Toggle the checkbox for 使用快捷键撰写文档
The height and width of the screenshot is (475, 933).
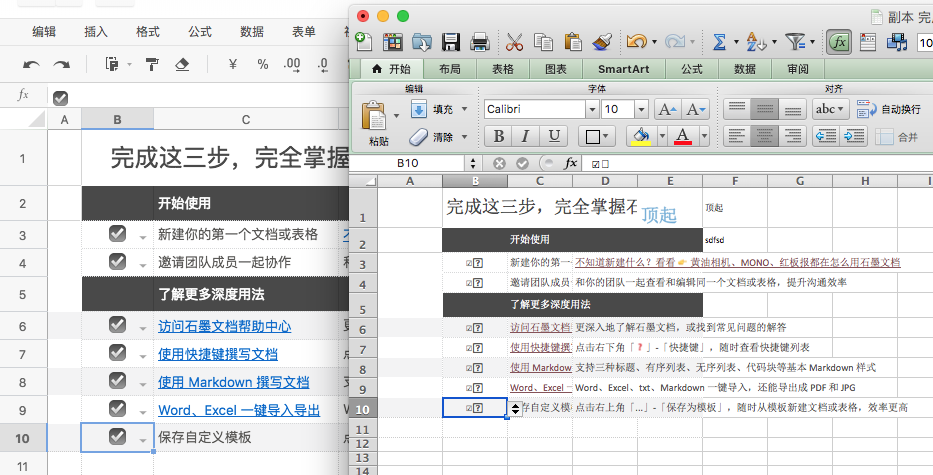[117, 353]
